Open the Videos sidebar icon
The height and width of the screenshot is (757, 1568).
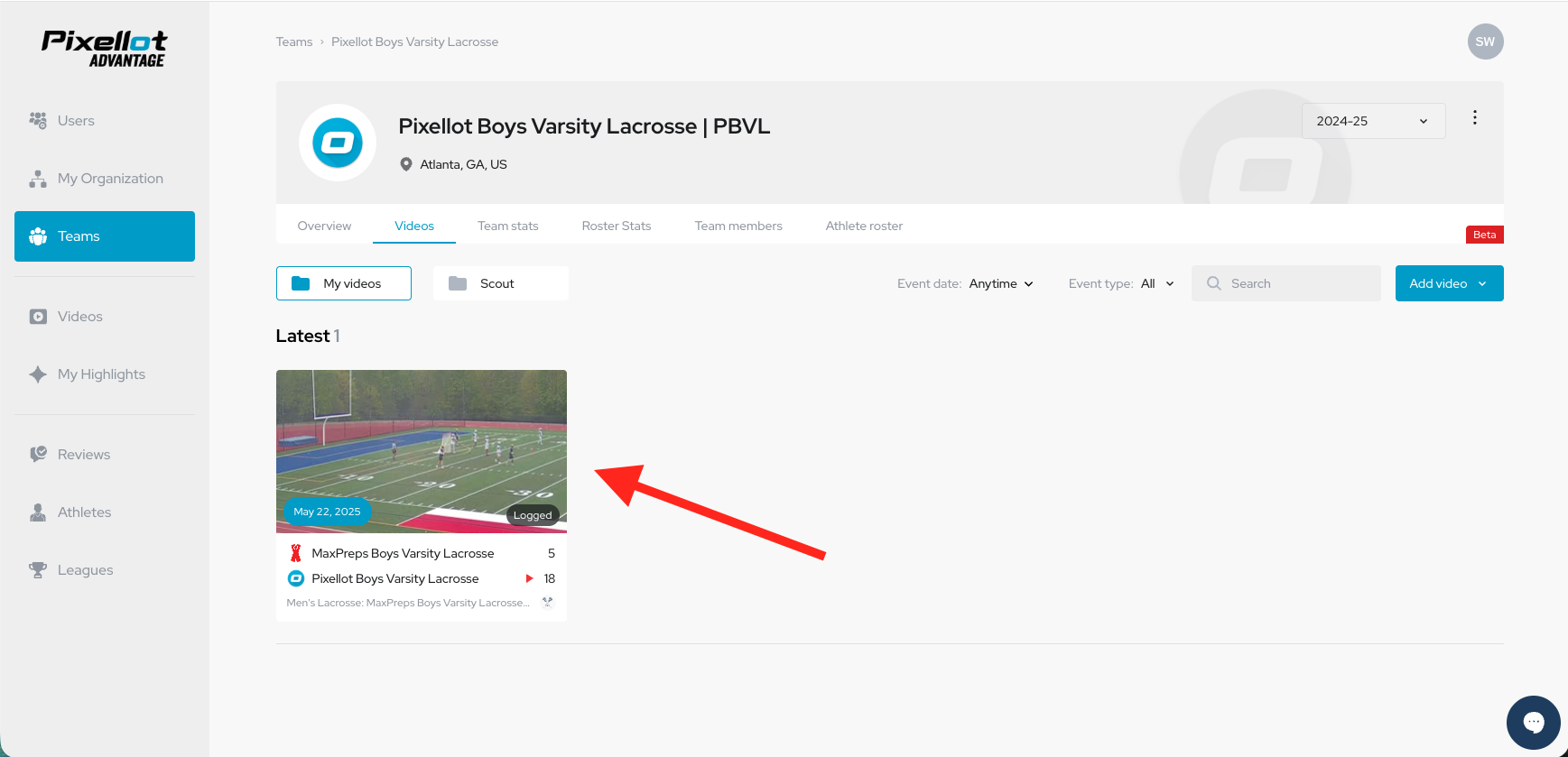[38, 317]
